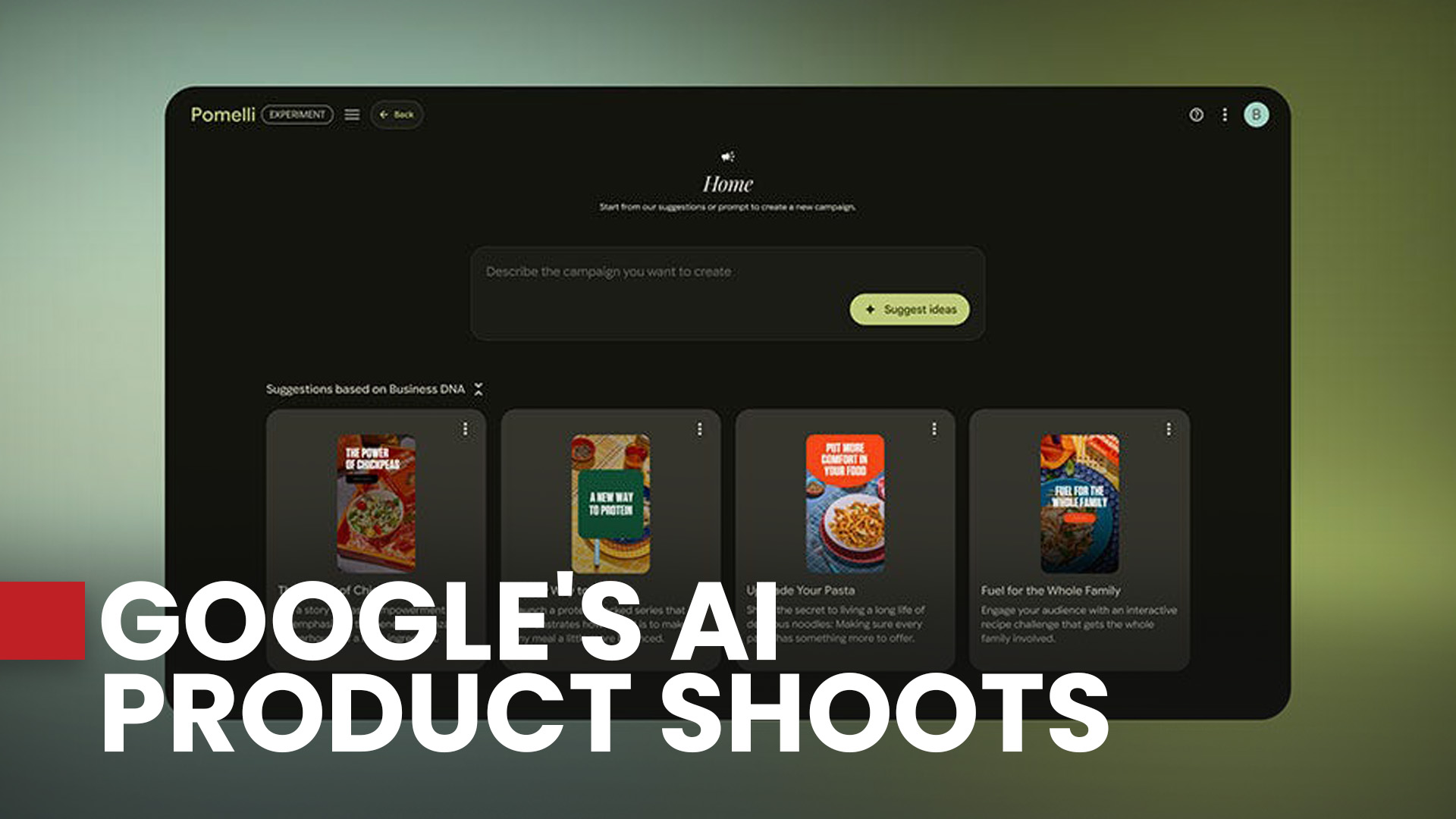Viewport: 1456px width, 819px height.
Task: Click the Back button
Action: (397, 115)
